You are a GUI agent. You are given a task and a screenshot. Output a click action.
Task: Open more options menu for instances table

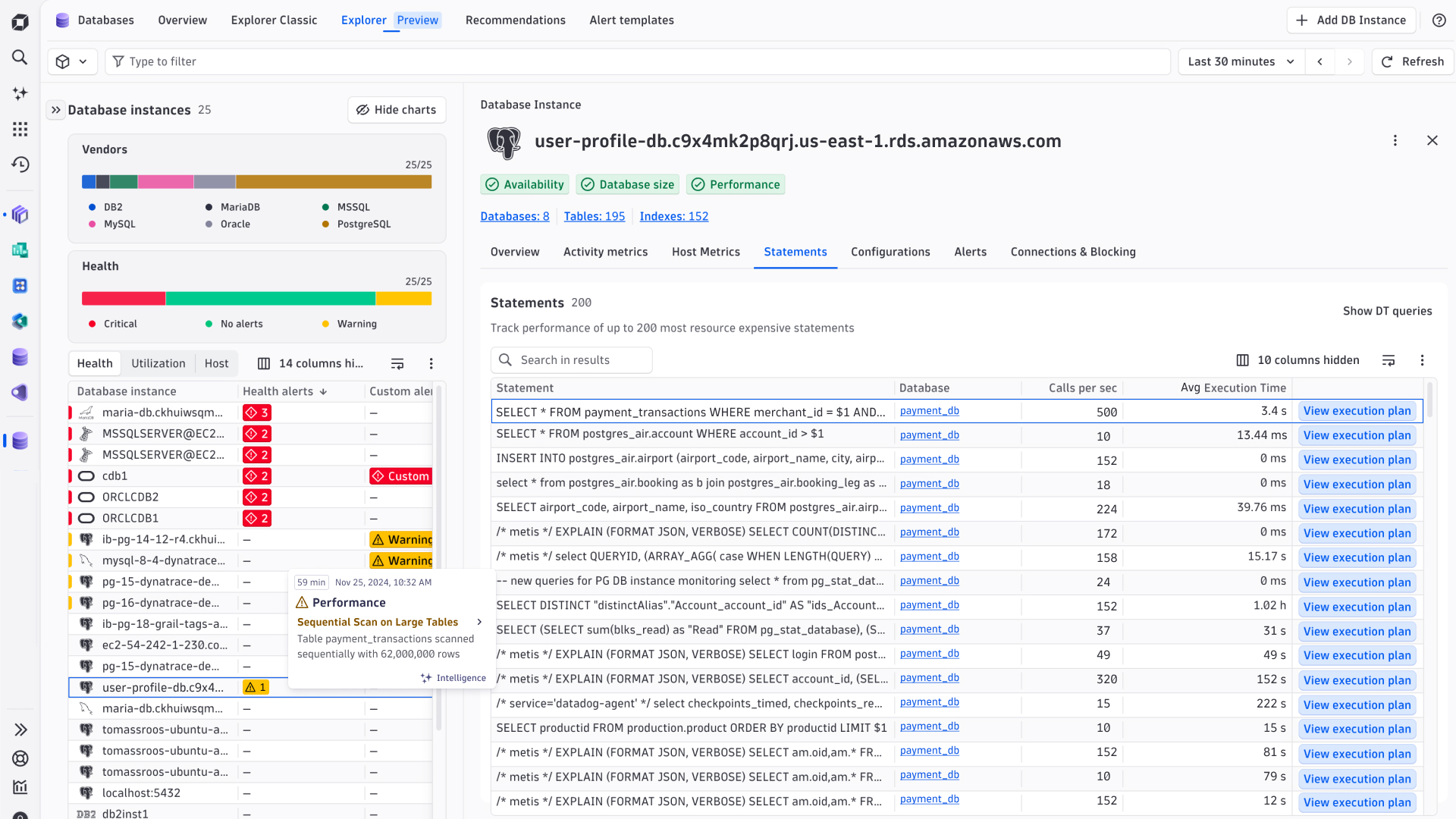coord(431,364)
